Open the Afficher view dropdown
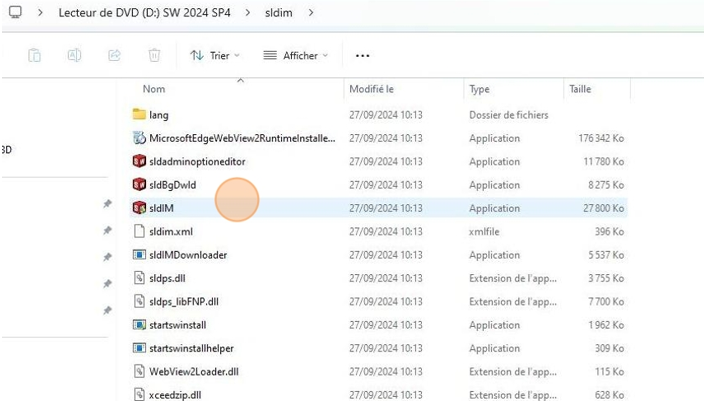 [295, 56]
